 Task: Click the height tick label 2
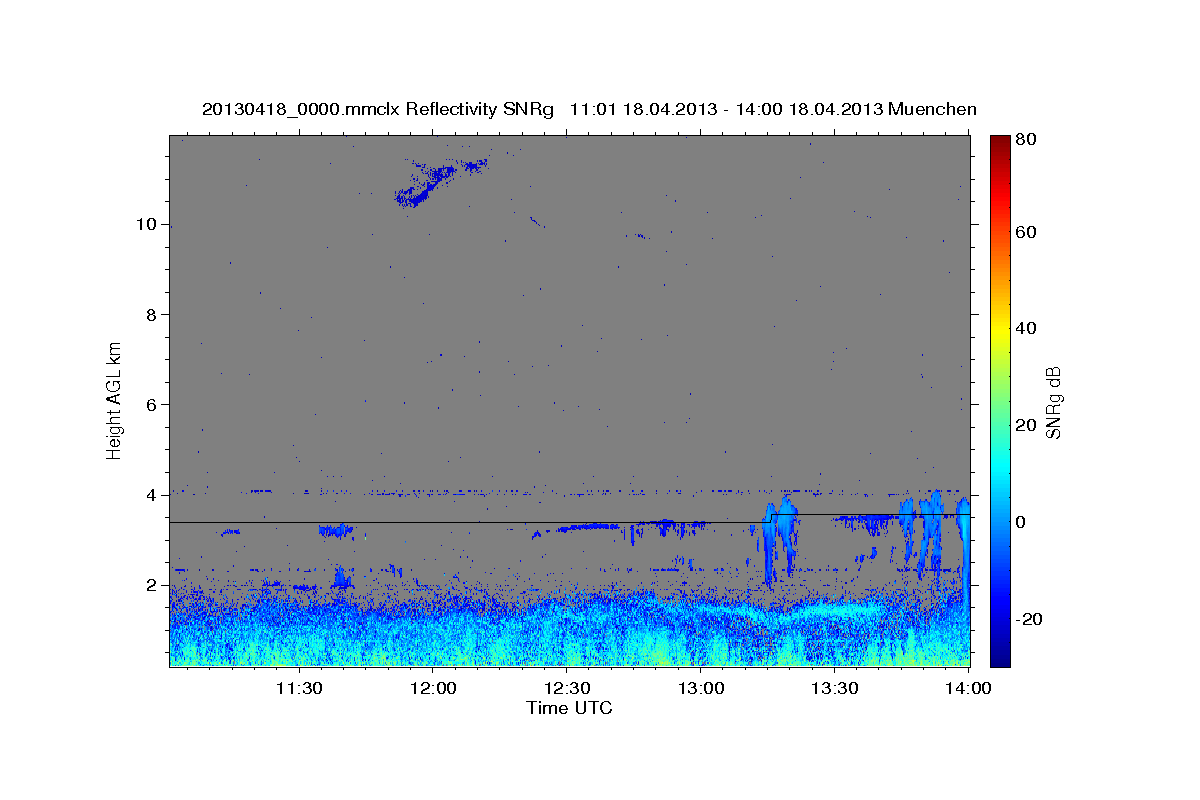coord(152,585)
